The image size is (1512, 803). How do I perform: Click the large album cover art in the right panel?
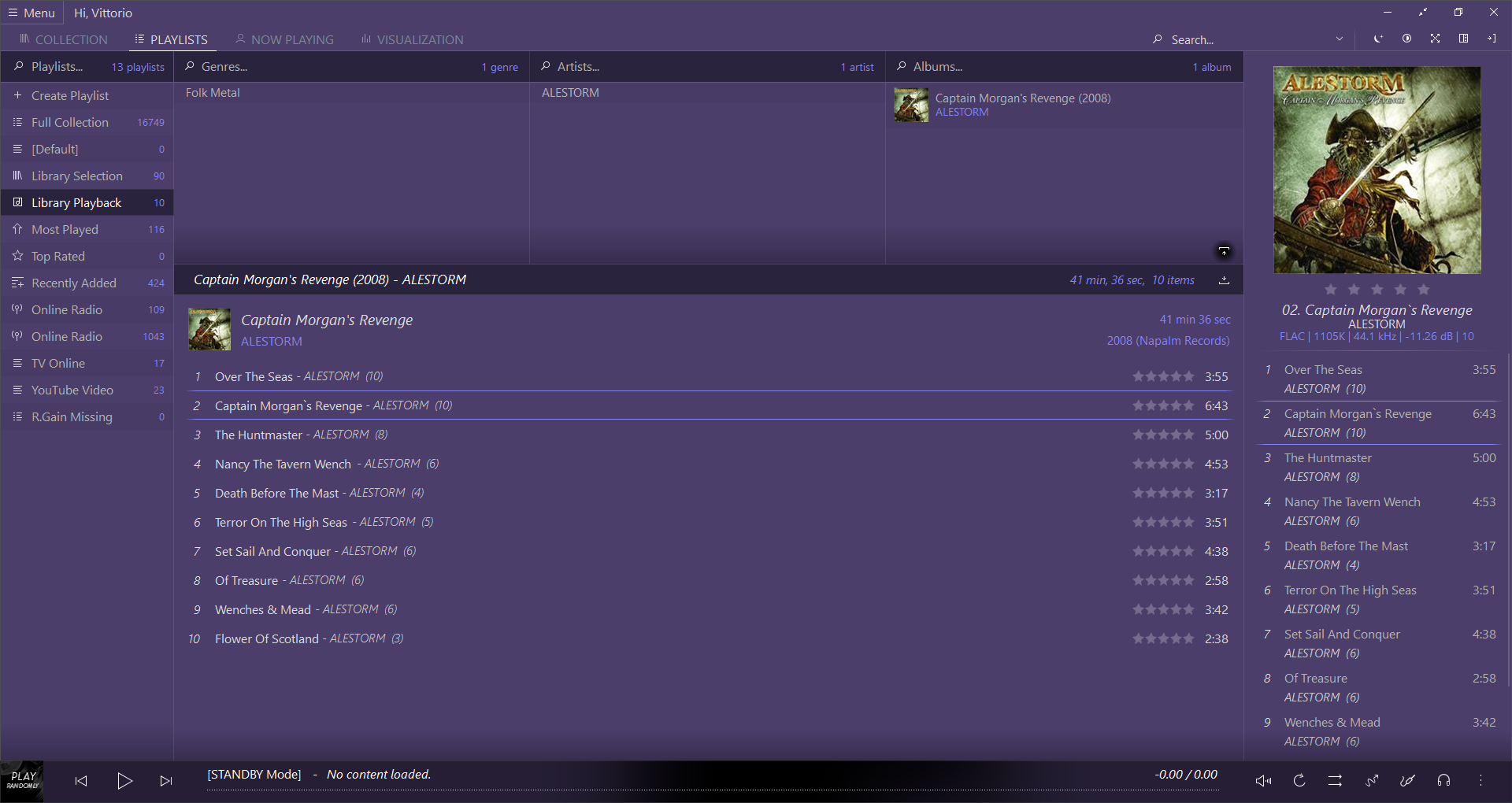coord(1377,170)
